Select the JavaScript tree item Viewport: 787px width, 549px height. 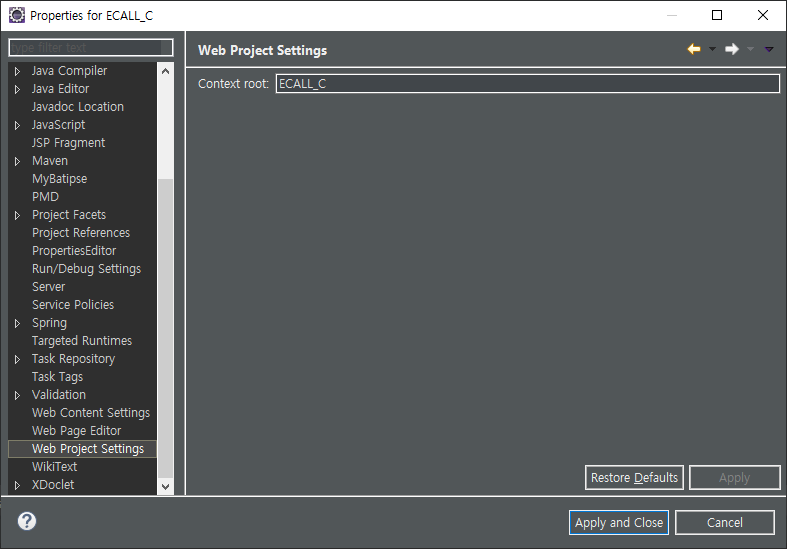(x=58, y=125)
